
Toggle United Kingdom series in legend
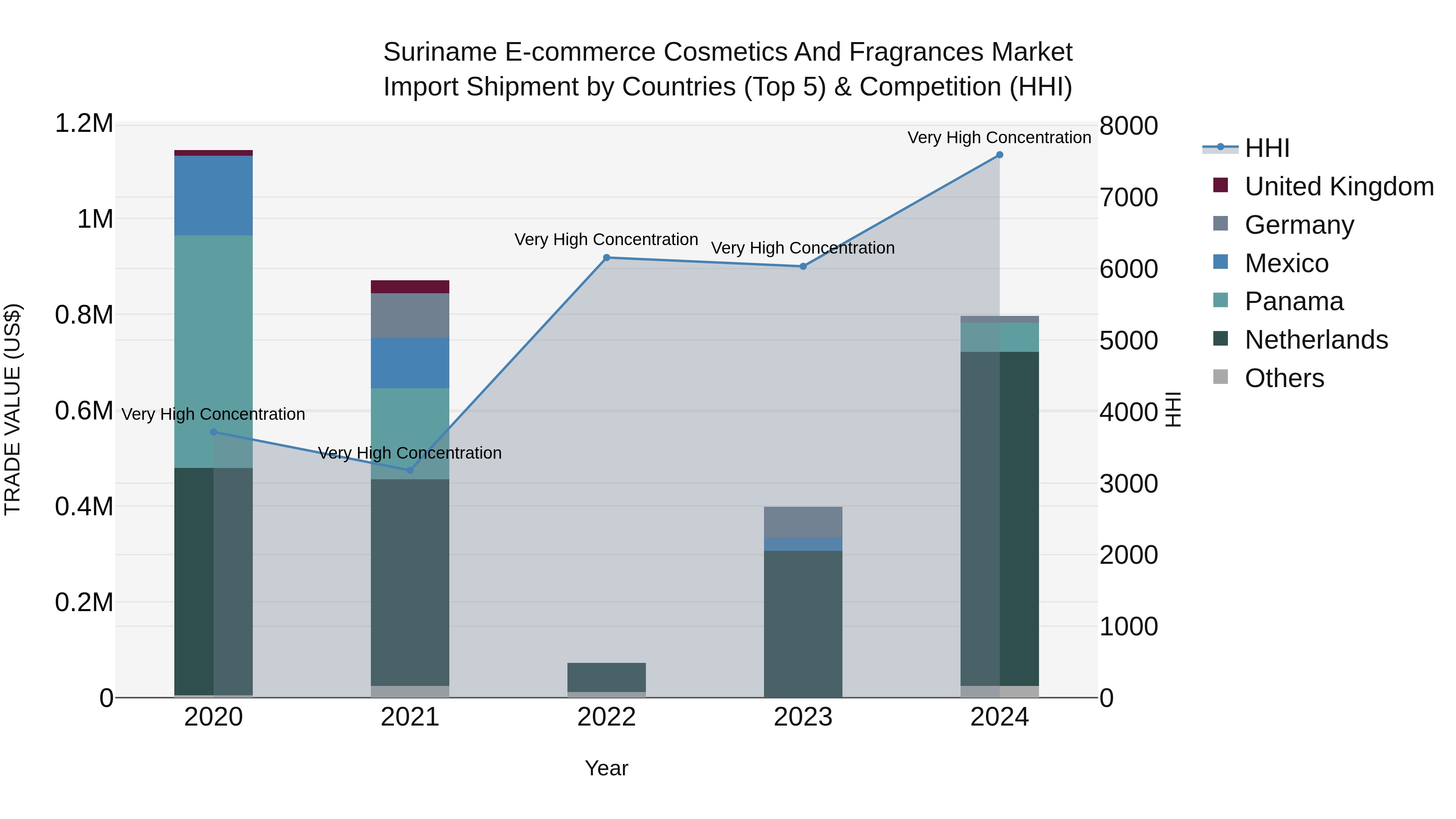pos(1323,186)
